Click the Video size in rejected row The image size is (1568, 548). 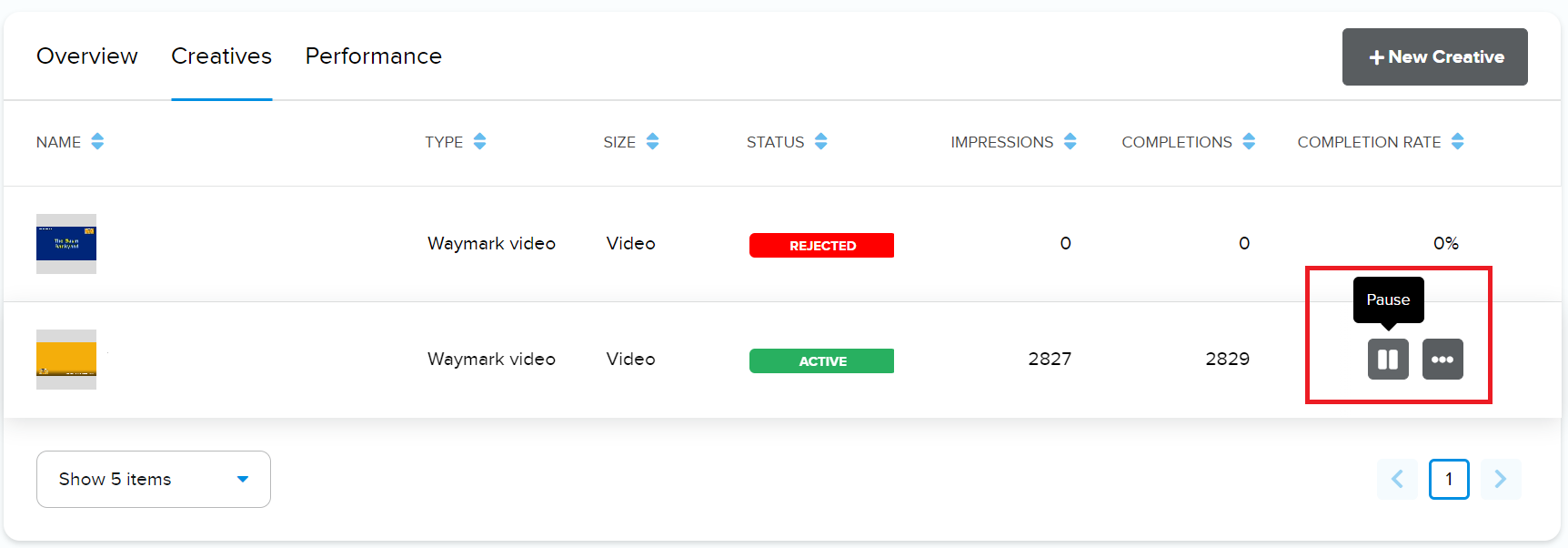click(631, 243)
